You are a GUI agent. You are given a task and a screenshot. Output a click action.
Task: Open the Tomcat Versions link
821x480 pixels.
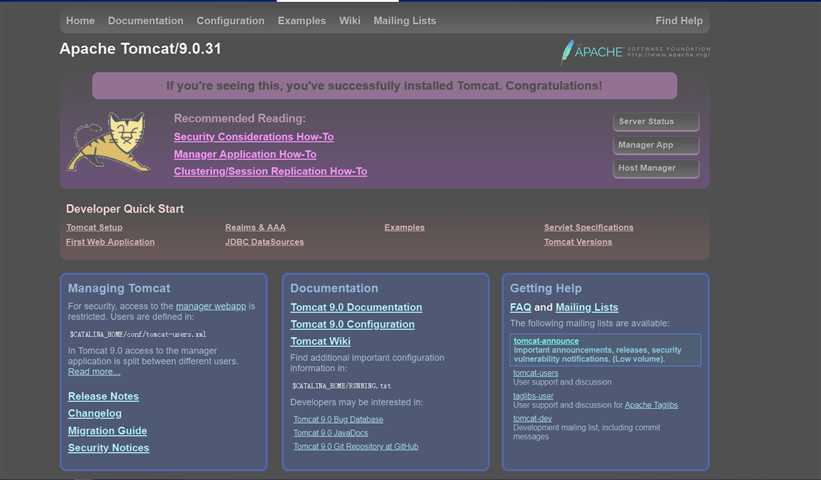tap(578, 242)
